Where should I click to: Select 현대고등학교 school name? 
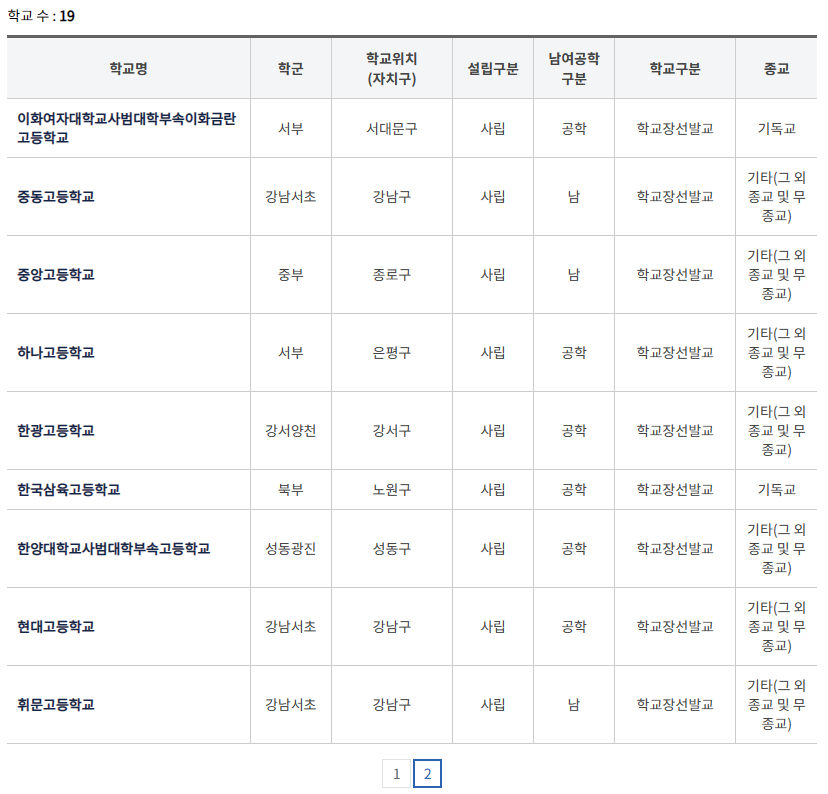click(x=56, y=627)
